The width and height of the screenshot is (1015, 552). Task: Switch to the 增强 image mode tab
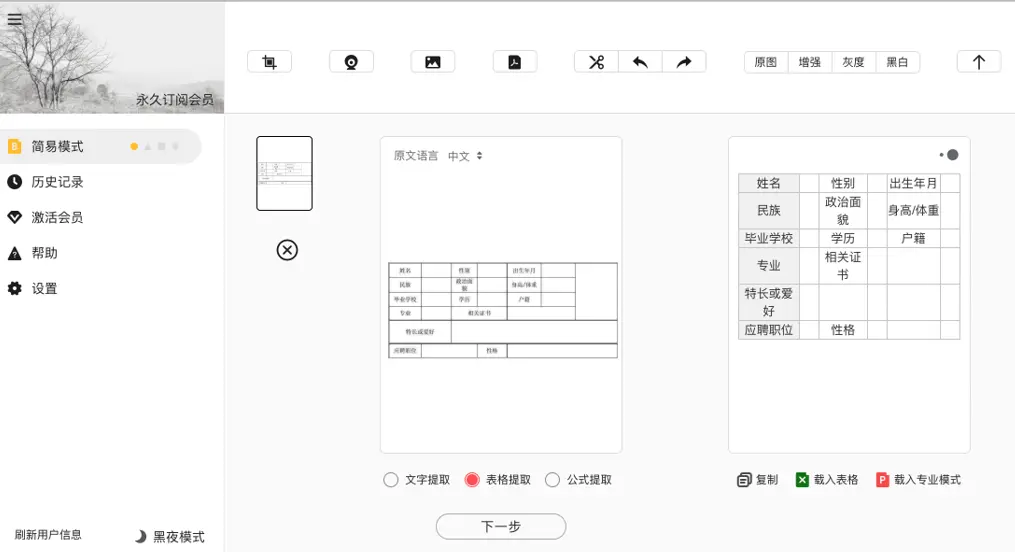(x=809, y=62)
